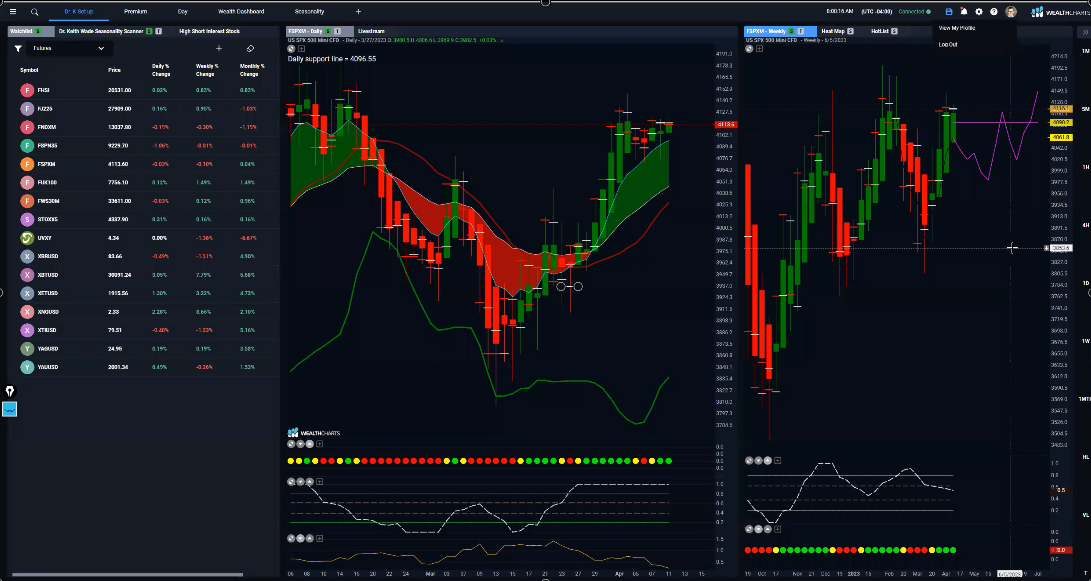Select the 1W timeframe button

pyautogui.click(x=1085, y=341)
